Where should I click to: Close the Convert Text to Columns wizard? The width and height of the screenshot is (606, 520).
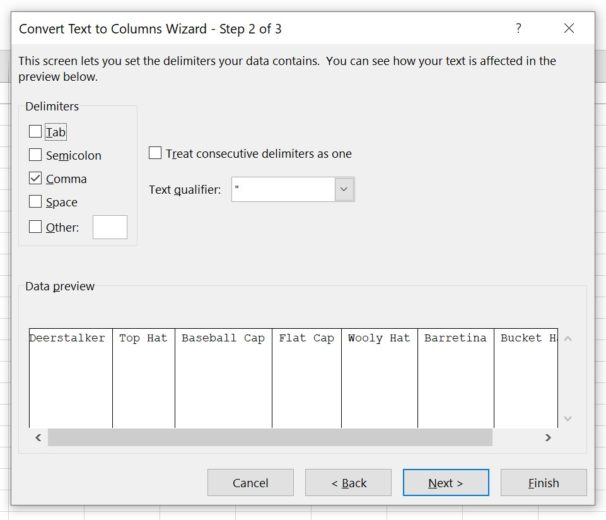coord(569,29)
